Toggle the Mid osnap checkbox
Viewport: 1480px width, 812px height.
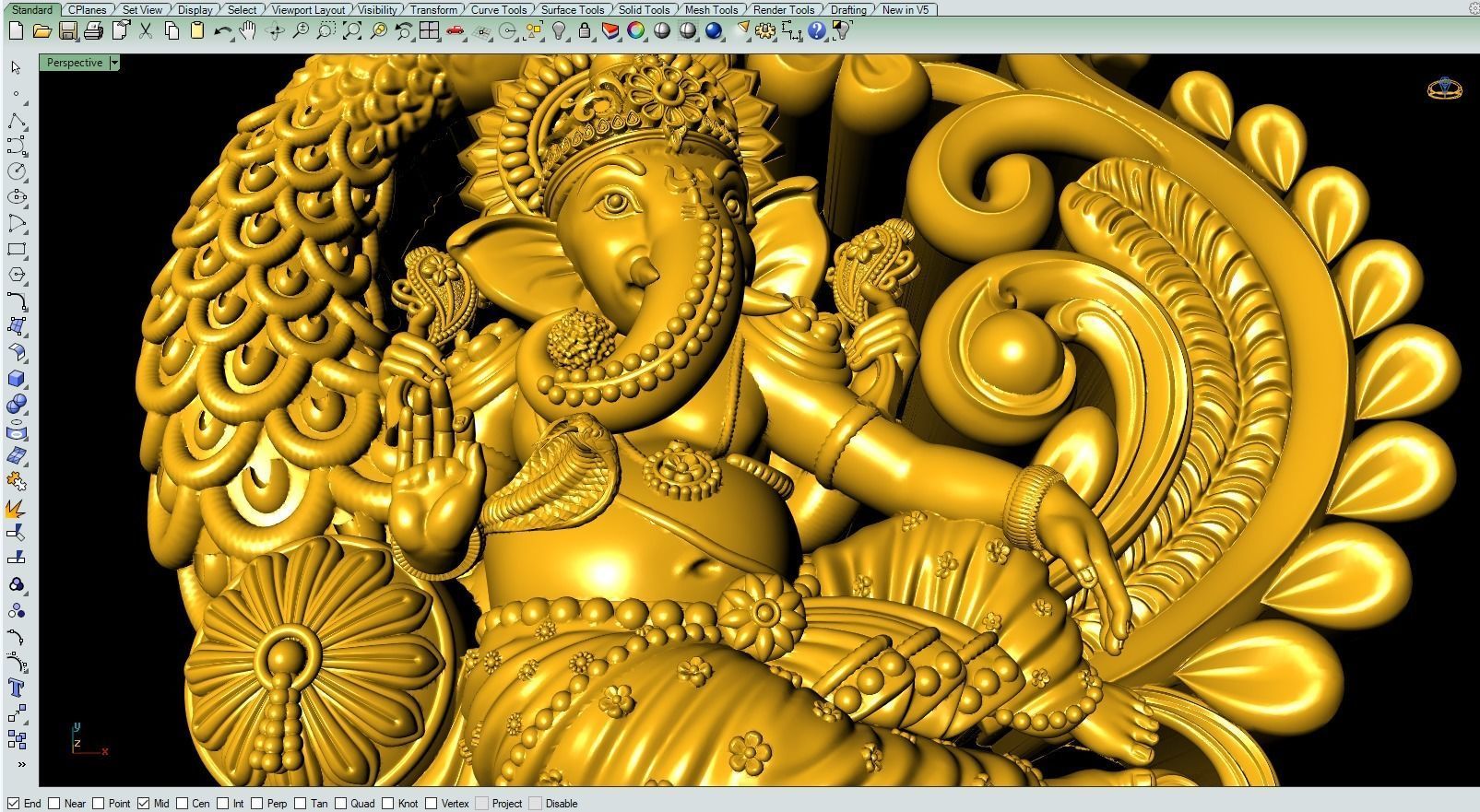(144, 803)
